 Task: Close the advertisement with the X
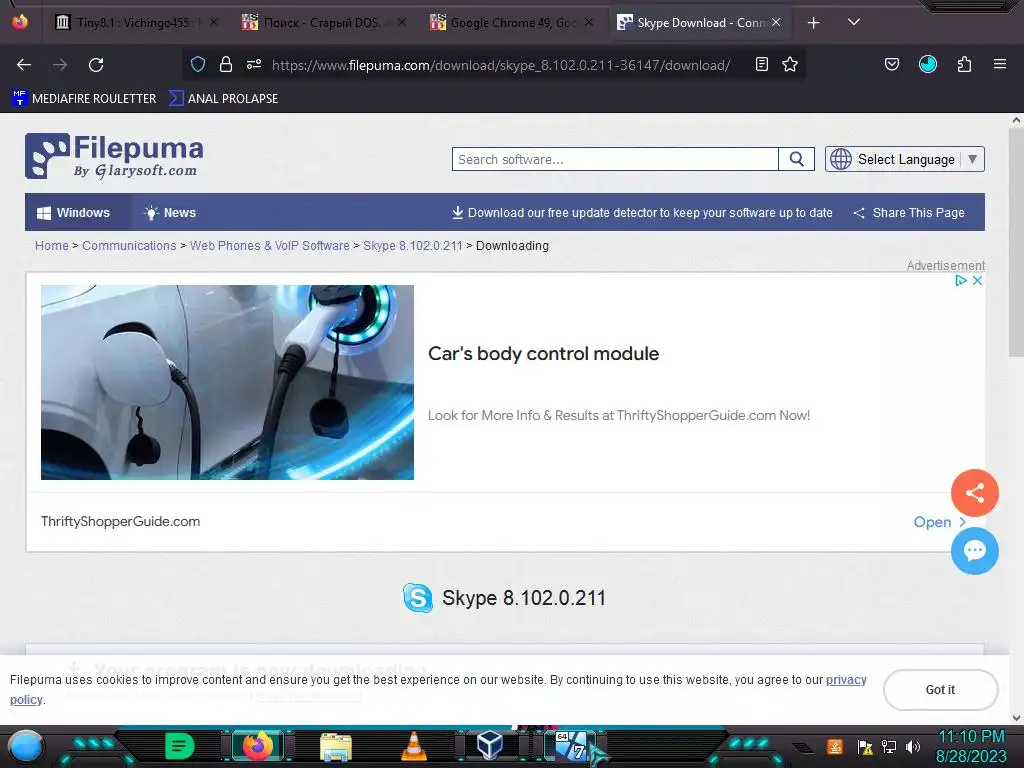[x=978, y=280]
